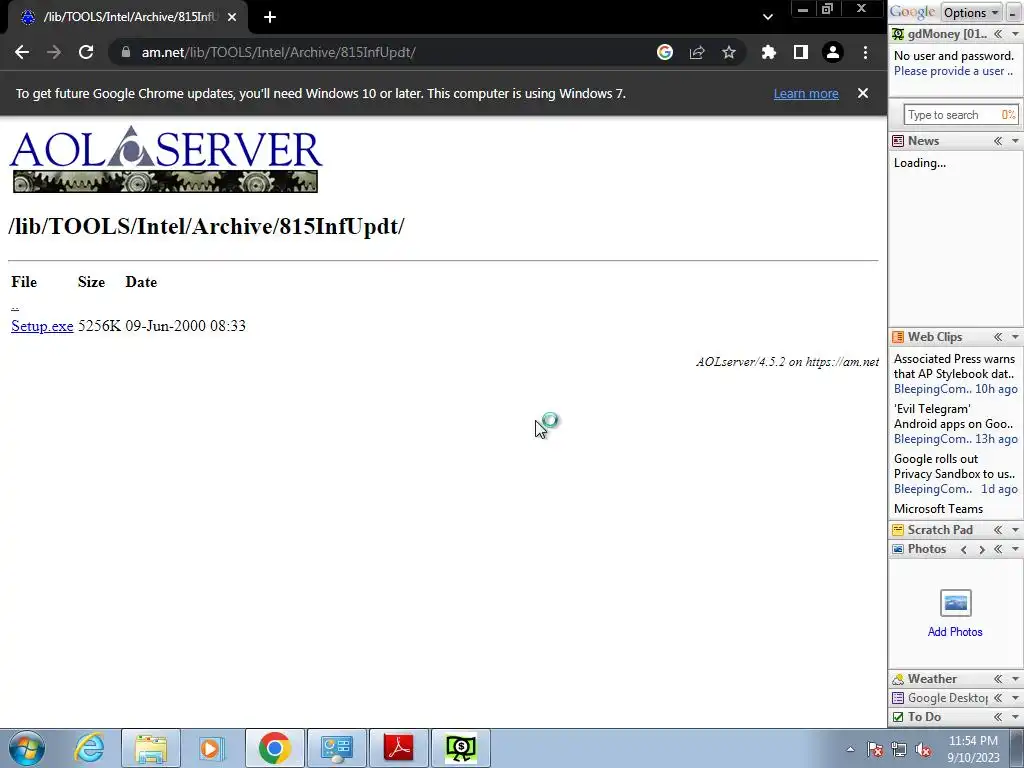Viewport: 1024px width, 768px height.
Task: Close the 815InfUpdt browser tab
Action: [232, 17]
